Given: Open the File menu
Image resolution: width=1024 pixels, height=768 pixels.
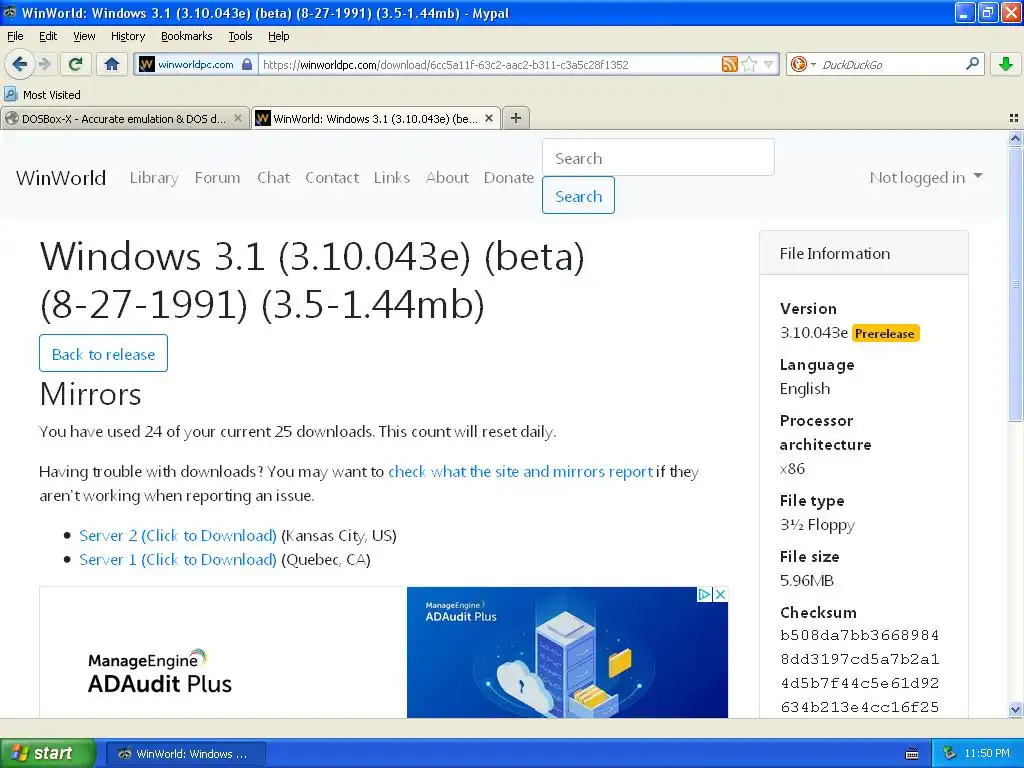Looking at the screenshot, I should pyautogui.click(x=15, y=36).
